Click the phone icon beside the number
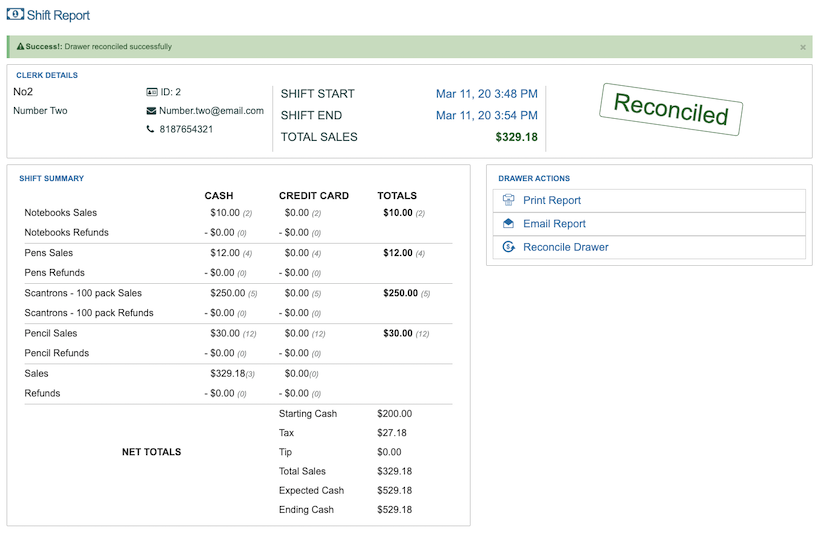 151,129
